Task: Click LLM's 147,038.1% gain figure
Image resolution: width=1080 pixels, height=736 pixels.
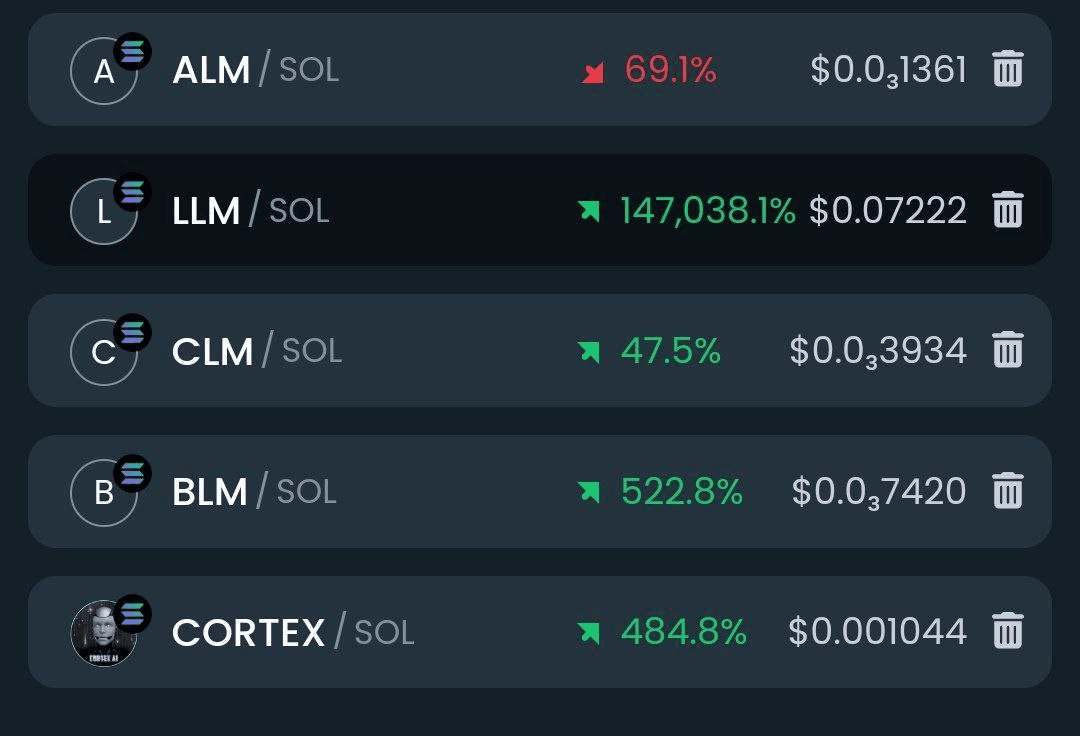Action: pos(708,211)
